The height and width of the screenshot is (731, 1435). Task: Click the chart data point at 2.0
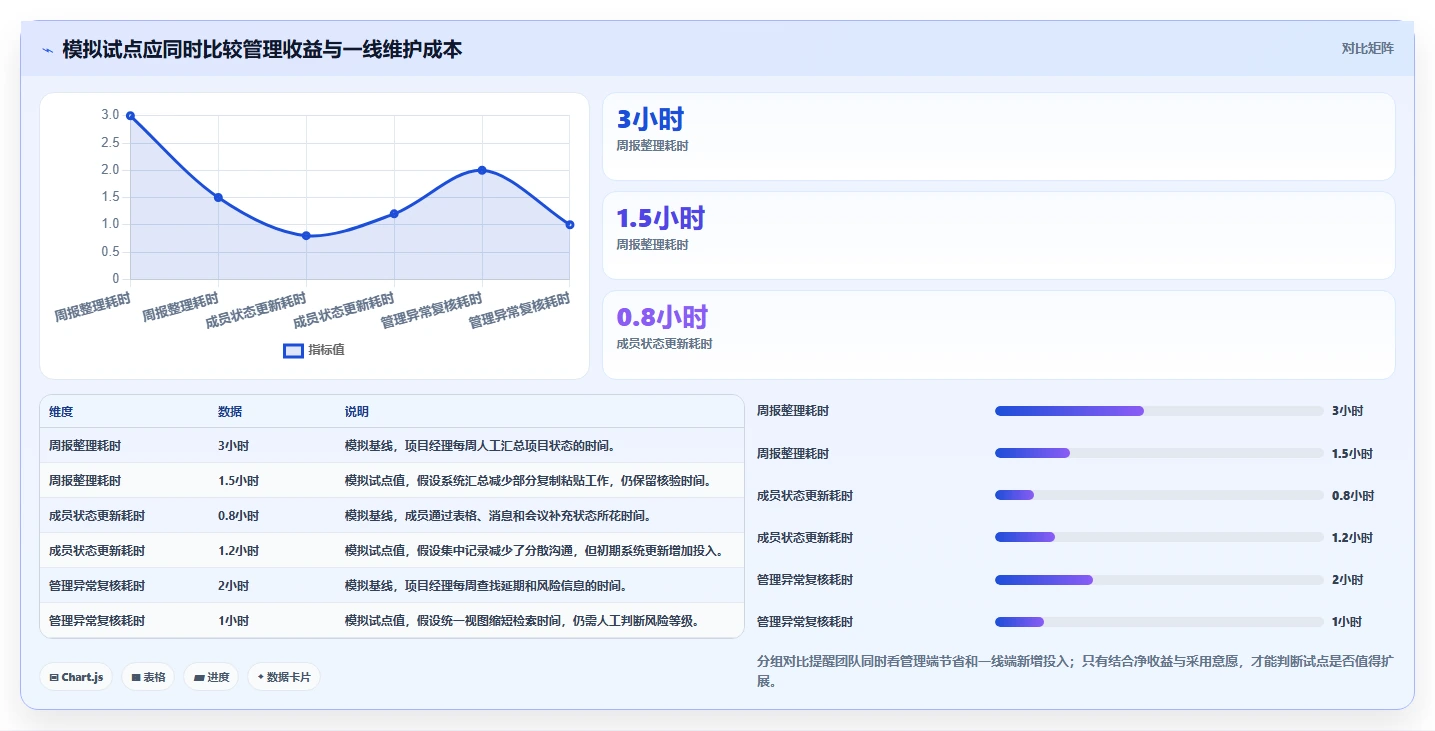pyautogui.click(x=482, y=170)
